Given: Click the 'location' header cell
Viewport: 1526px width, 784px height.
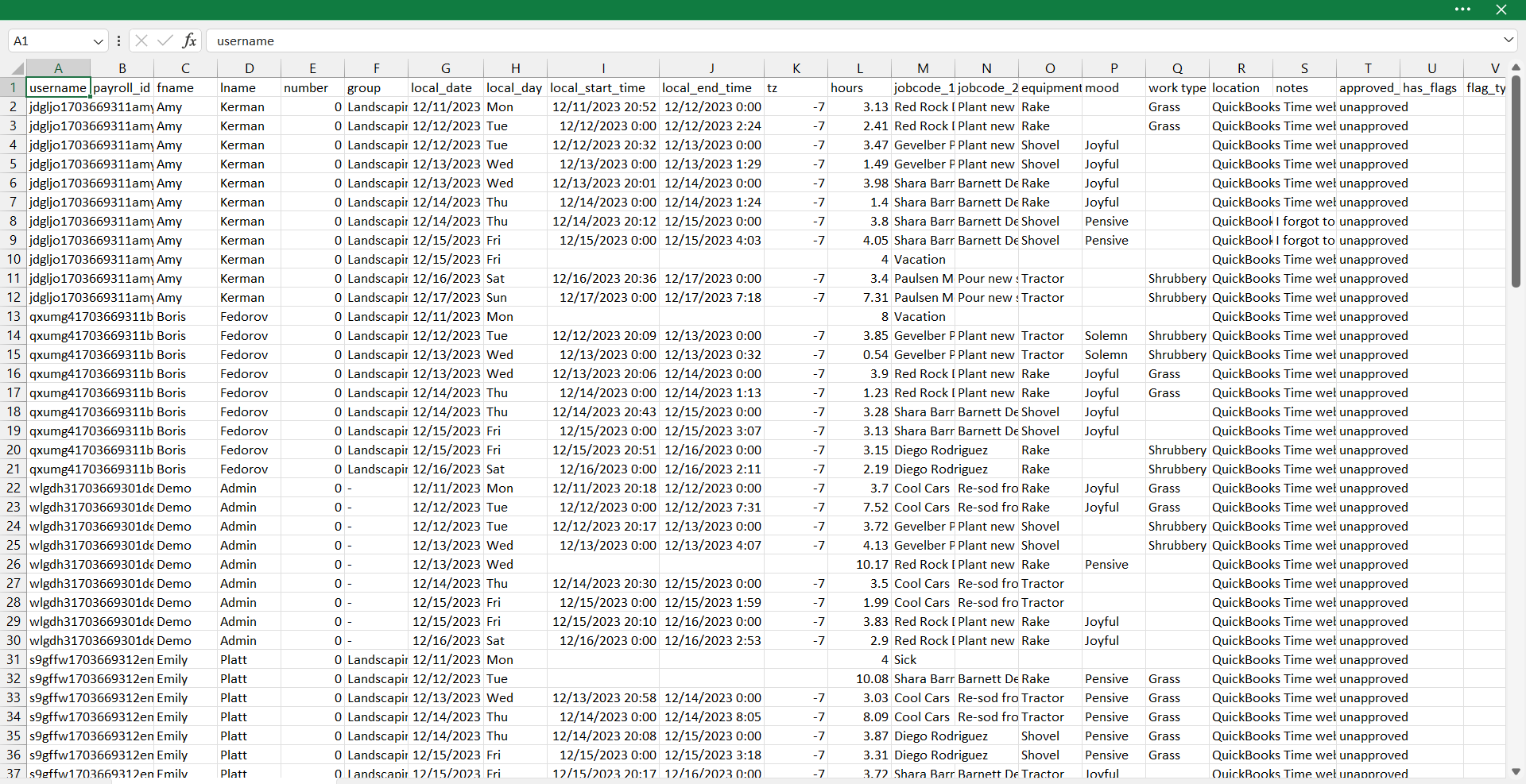Looking at the screenshot, I should pos(1241,87).
